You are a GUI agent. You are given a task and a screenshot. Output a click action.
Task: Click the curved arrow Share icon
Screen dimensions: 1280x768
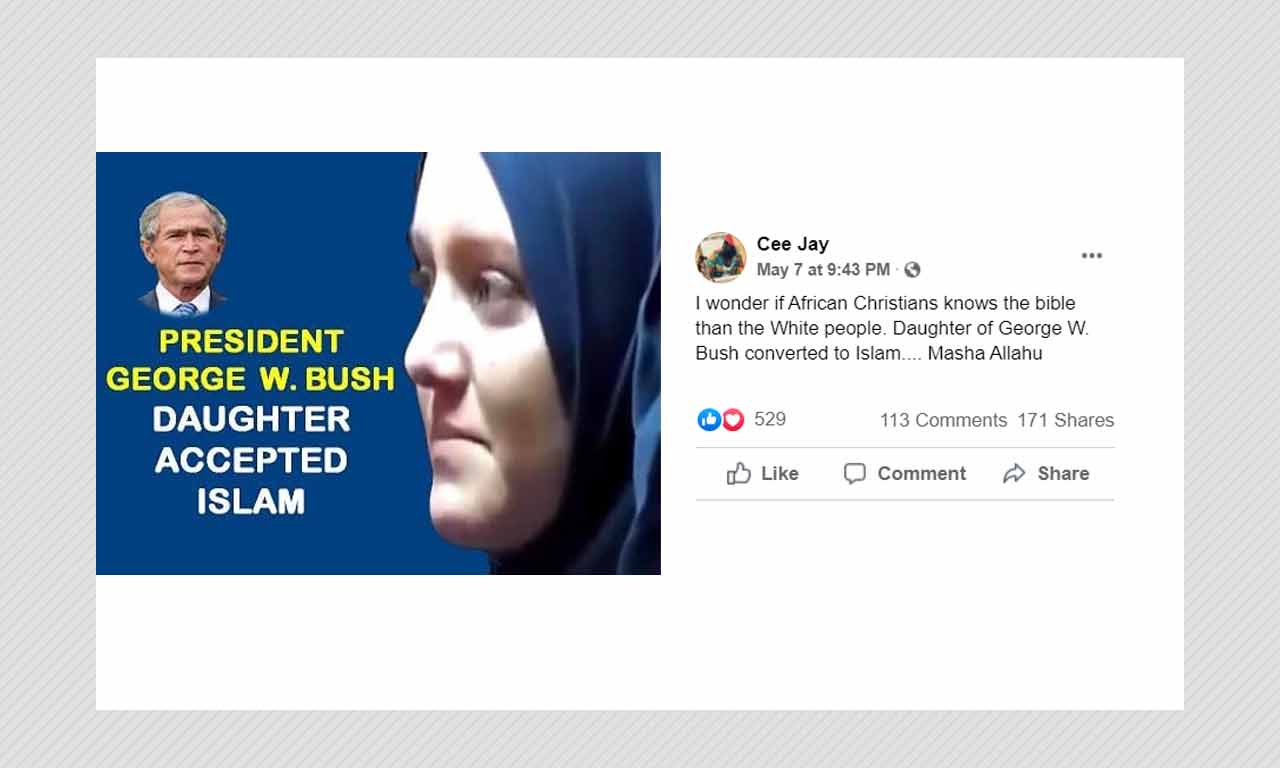tap(1014, 474)
